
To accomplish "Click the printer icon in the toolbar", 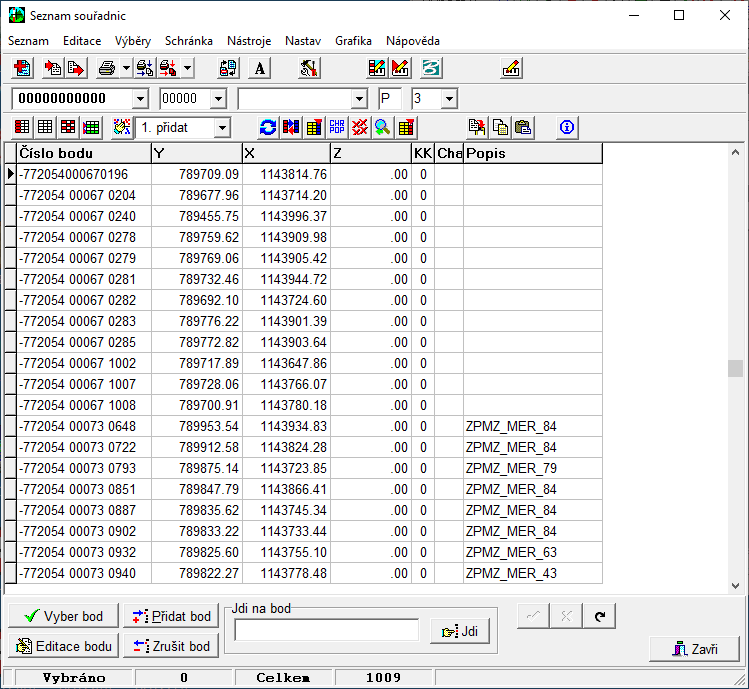I will click(106, 68).
